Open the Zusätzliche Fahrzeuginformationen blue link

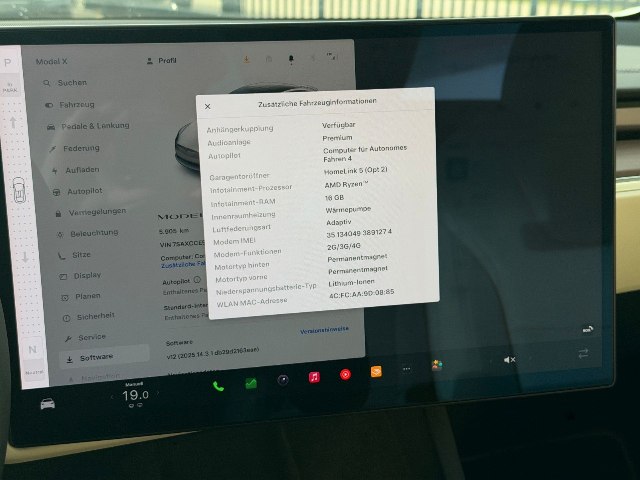(x=184, y=264)
